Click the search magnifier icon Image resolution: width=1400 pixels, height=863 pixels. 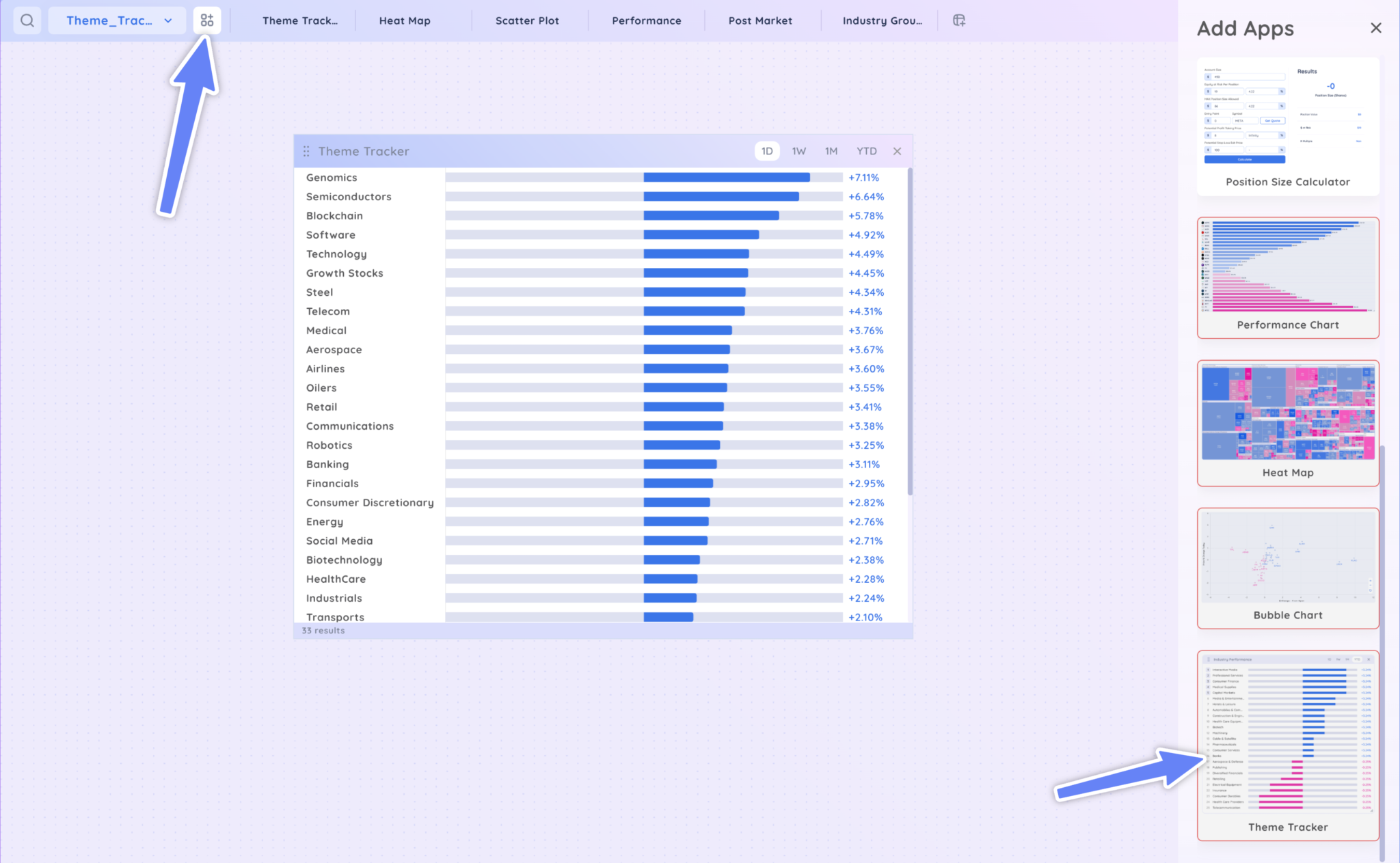coord(27,20)
